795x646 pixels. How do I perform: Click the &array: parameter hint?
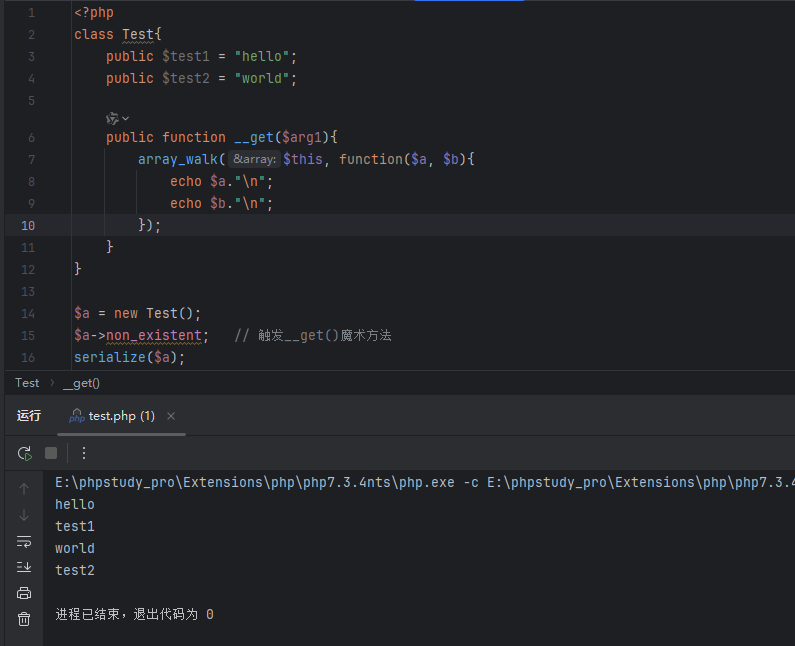tap(255, 159)
